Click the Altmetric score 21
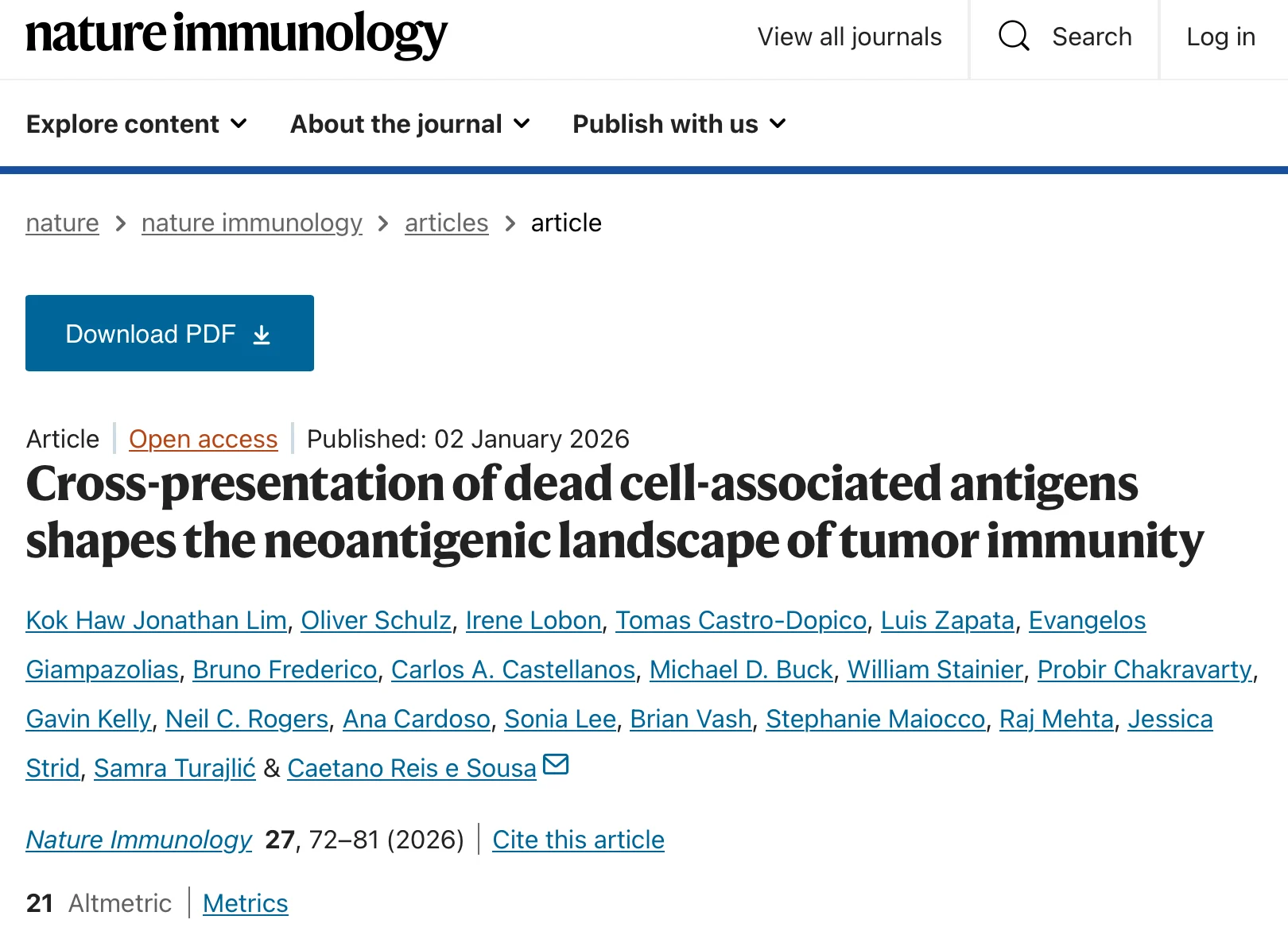The image size is (1288, 939). point(40,903)
